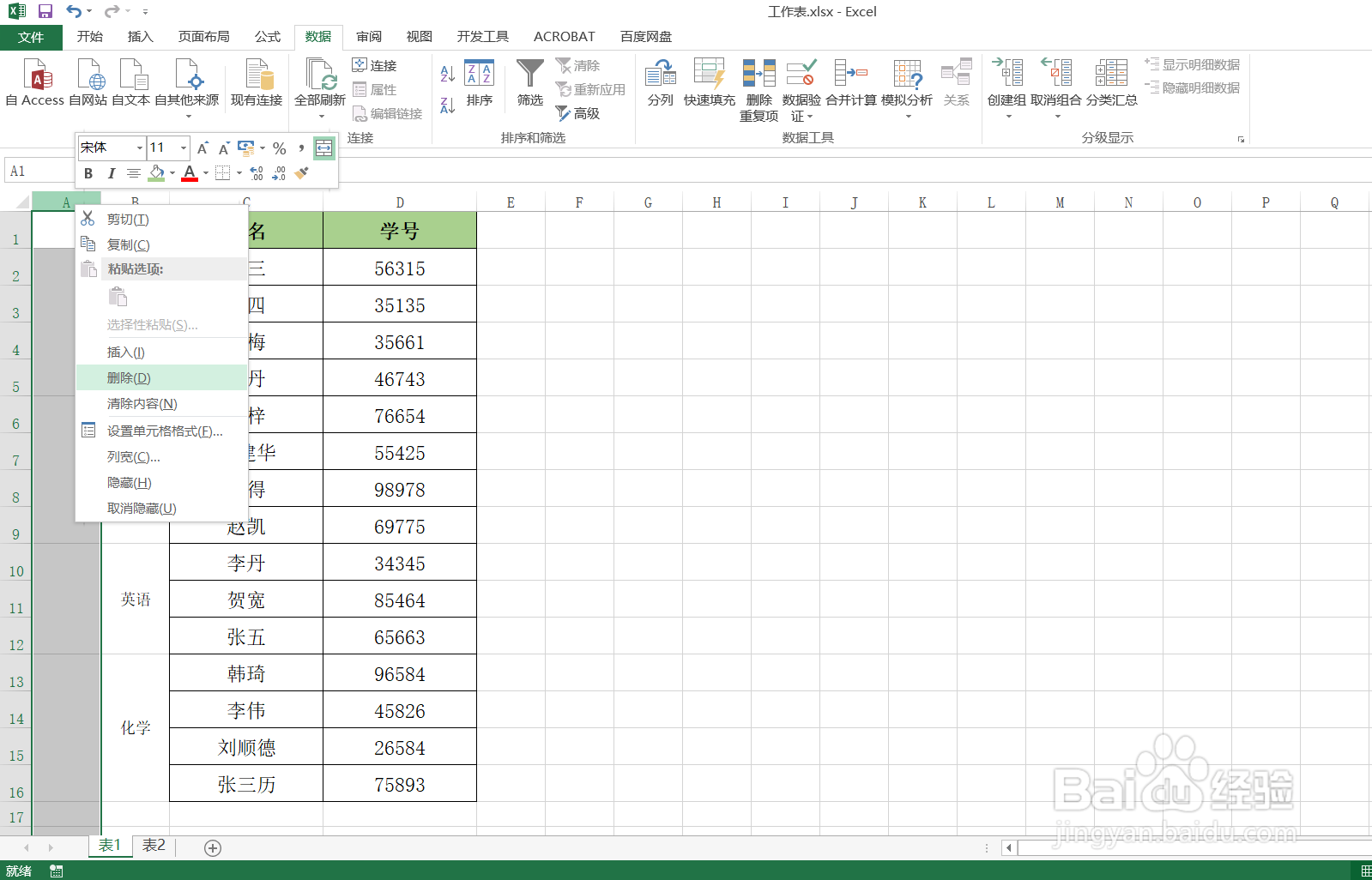Viewport: 1372px width, 880px height.
Task: Toggle merge and center in mini toolbar
Action: (323, 148)
